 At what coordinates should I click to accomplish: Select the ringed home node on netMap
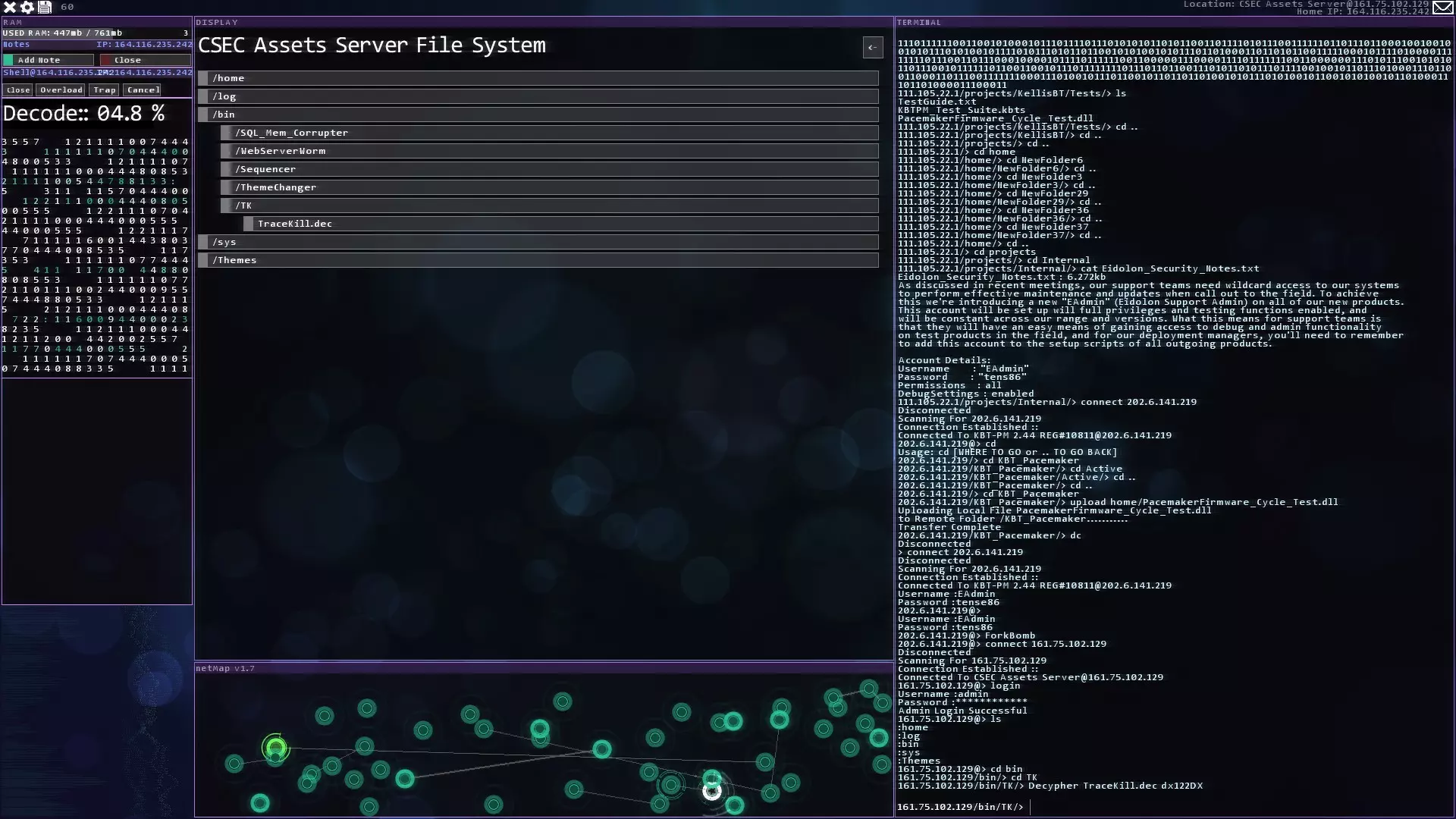[x=275, y=748]
